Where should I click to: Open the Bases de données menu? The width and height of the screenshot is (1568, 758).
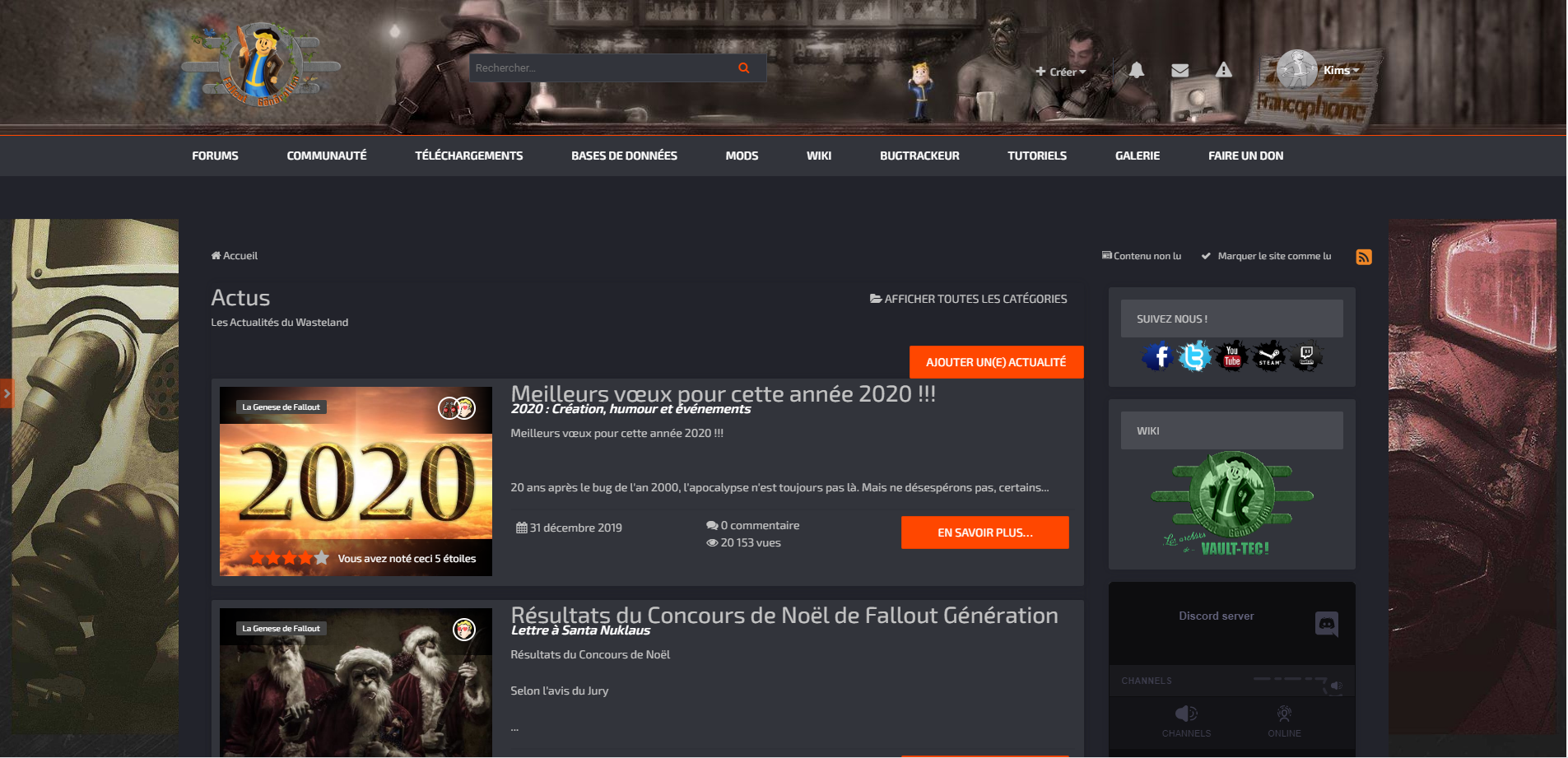coord(624,156)
